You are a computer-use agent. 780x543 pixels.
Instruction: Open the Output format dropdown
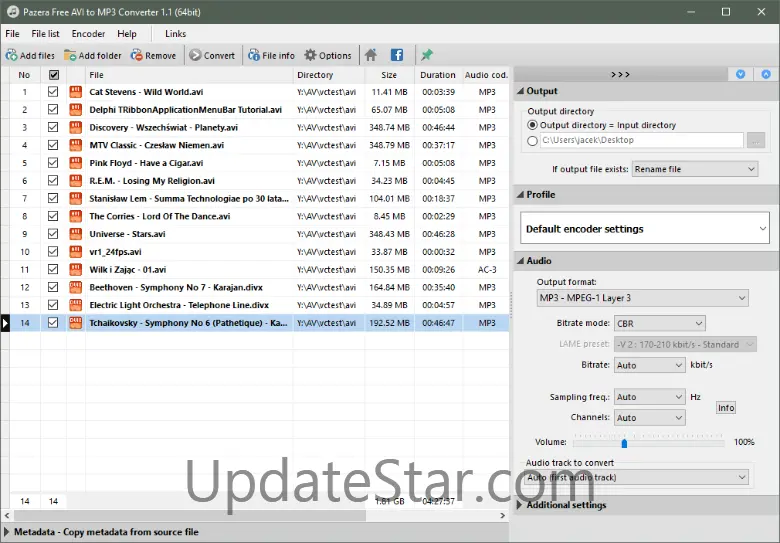[642, 298]
